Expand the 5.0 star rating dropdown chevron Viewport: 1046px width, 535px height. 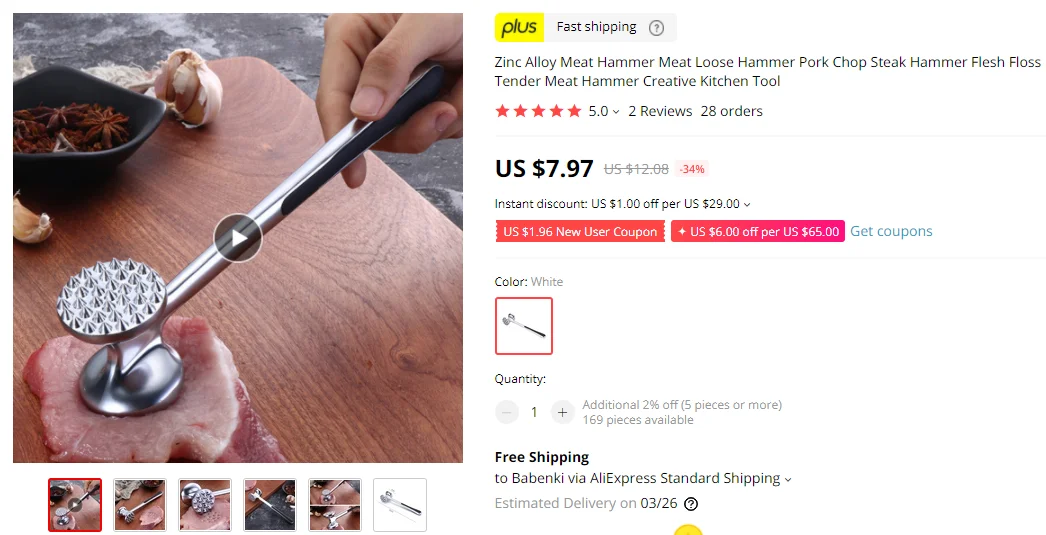coord(616,112)
